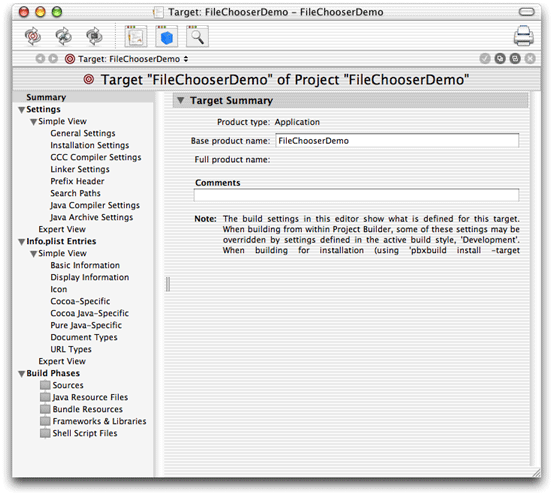This screenshot has width=552, height=495.
Task: Collapse the Target Summary section
Action: pyautogui.click(x=181, y=101)
